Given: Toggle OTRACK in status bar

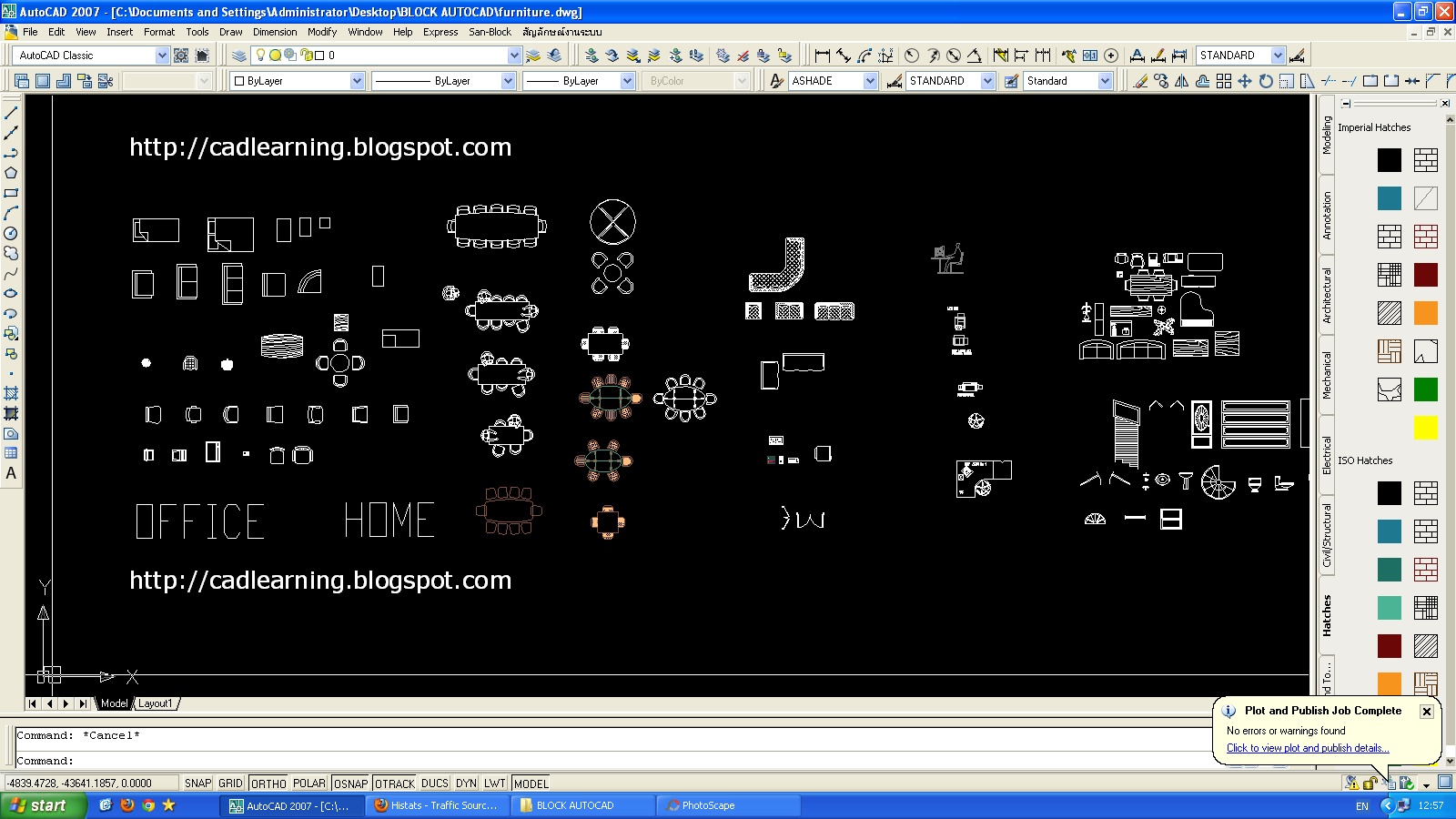Looking at the screenshot, I should pyautogui.click(x=395, y=784).
